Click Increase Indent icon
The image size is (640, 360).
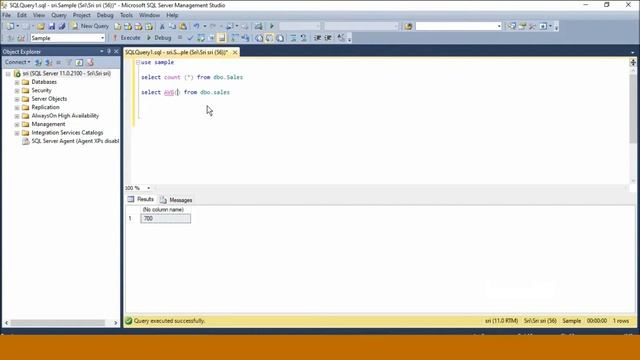[x=328, y=38]
